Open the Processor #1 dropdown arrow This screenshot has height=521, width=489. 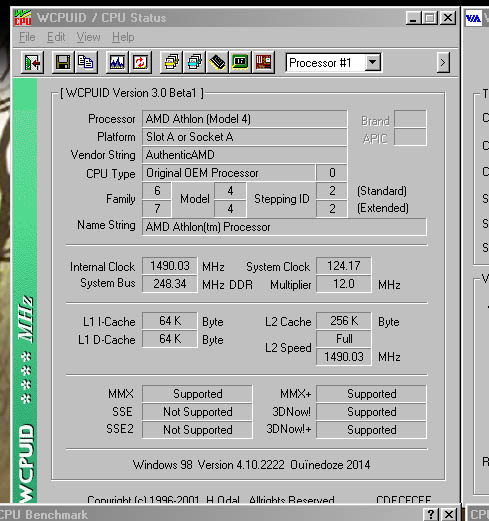373,62
